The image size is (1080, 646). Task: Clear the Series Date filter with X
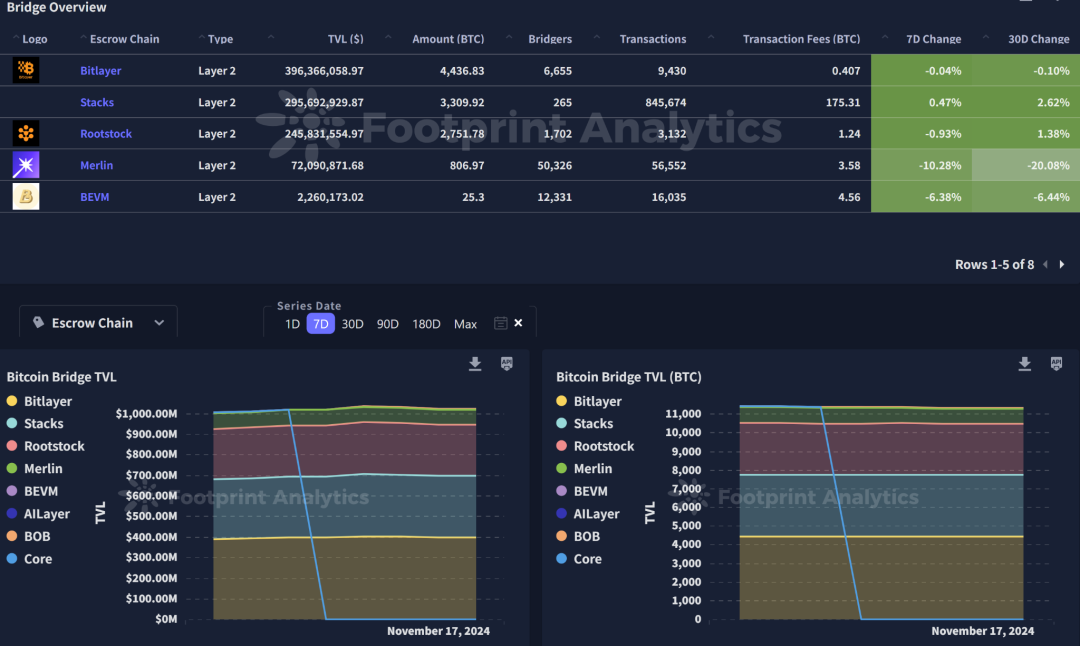[519, 323]
